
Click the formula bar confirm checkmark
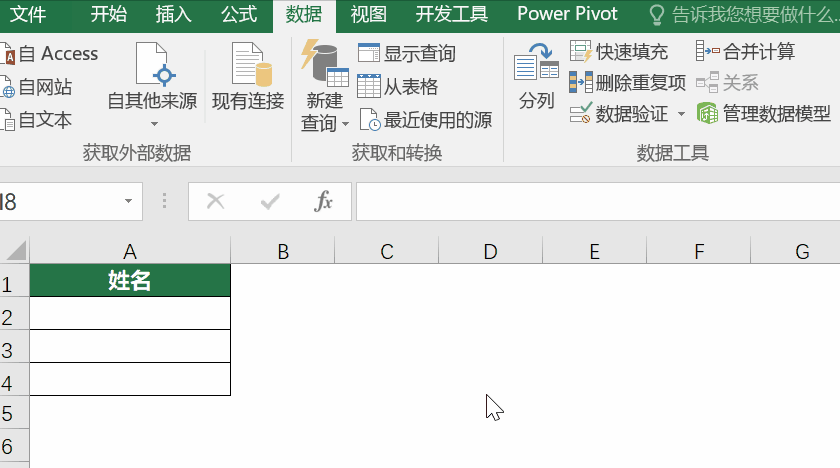click(269, 202)
